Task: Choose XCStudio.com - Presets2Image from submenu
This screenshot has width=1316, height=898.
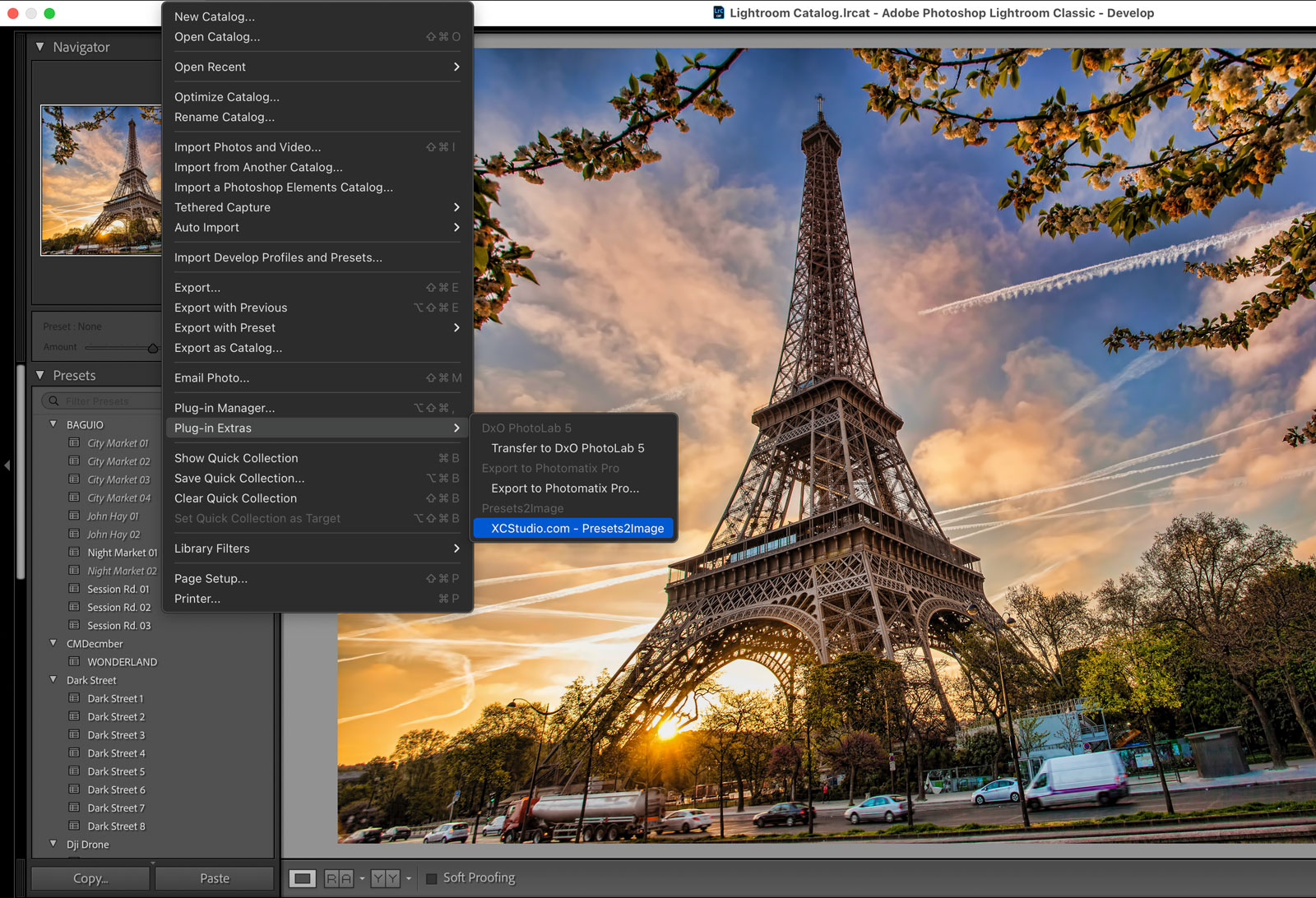Action: [577, 529]
